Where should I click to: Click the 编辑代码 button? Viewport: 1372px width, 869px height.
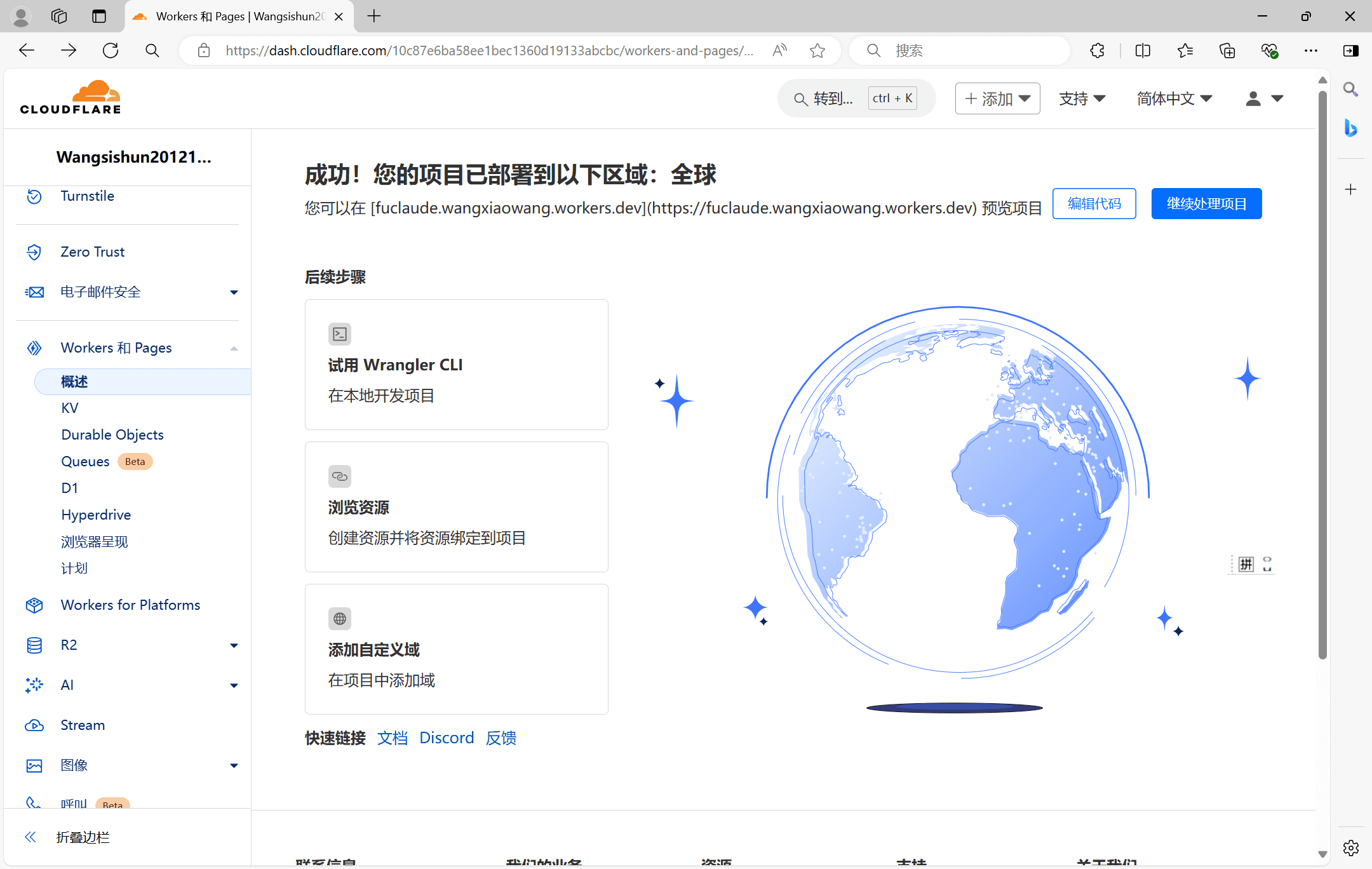coord(1094,204)
